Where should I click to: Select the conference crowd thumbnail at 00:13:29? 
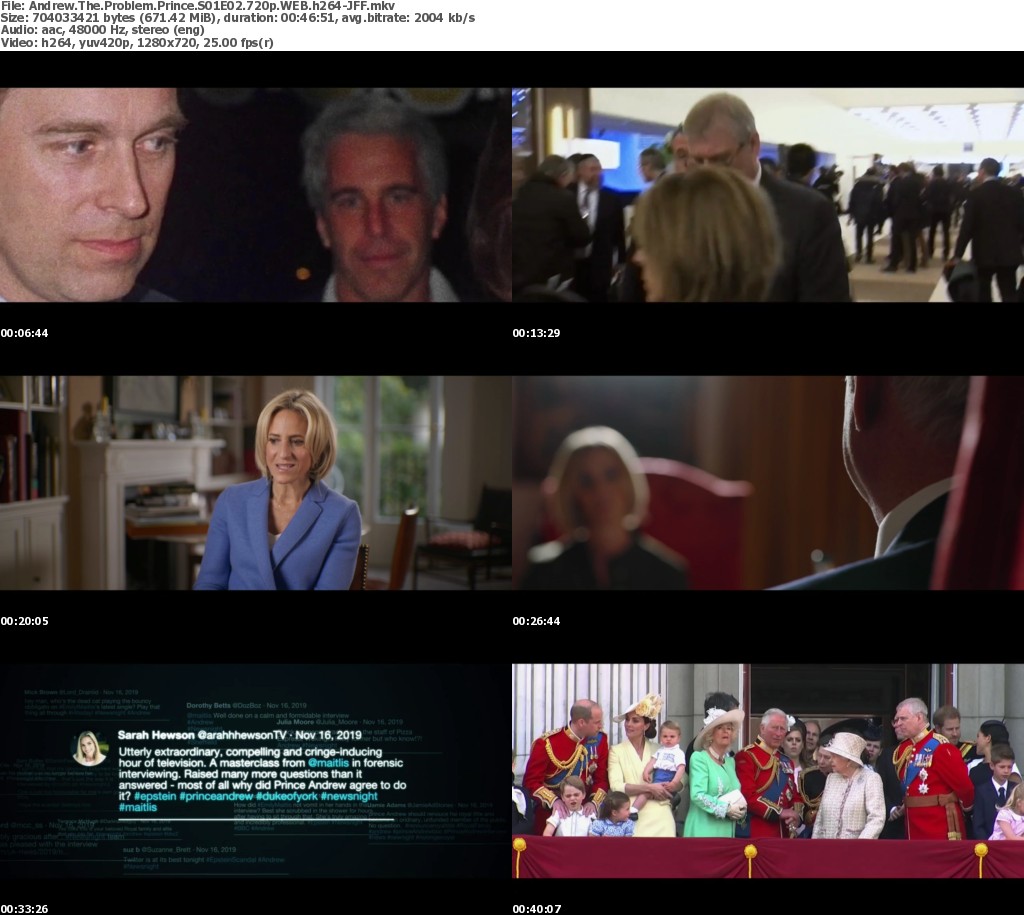coord(767,195)
